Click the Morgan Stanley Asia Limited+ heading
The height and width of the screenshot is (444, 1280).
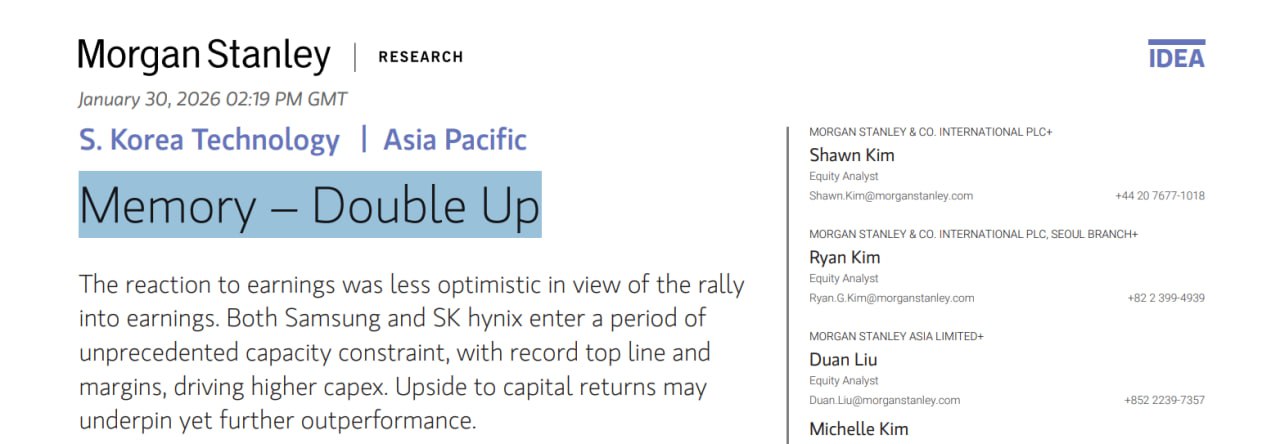pyautogui.click(x=896, y=337)
